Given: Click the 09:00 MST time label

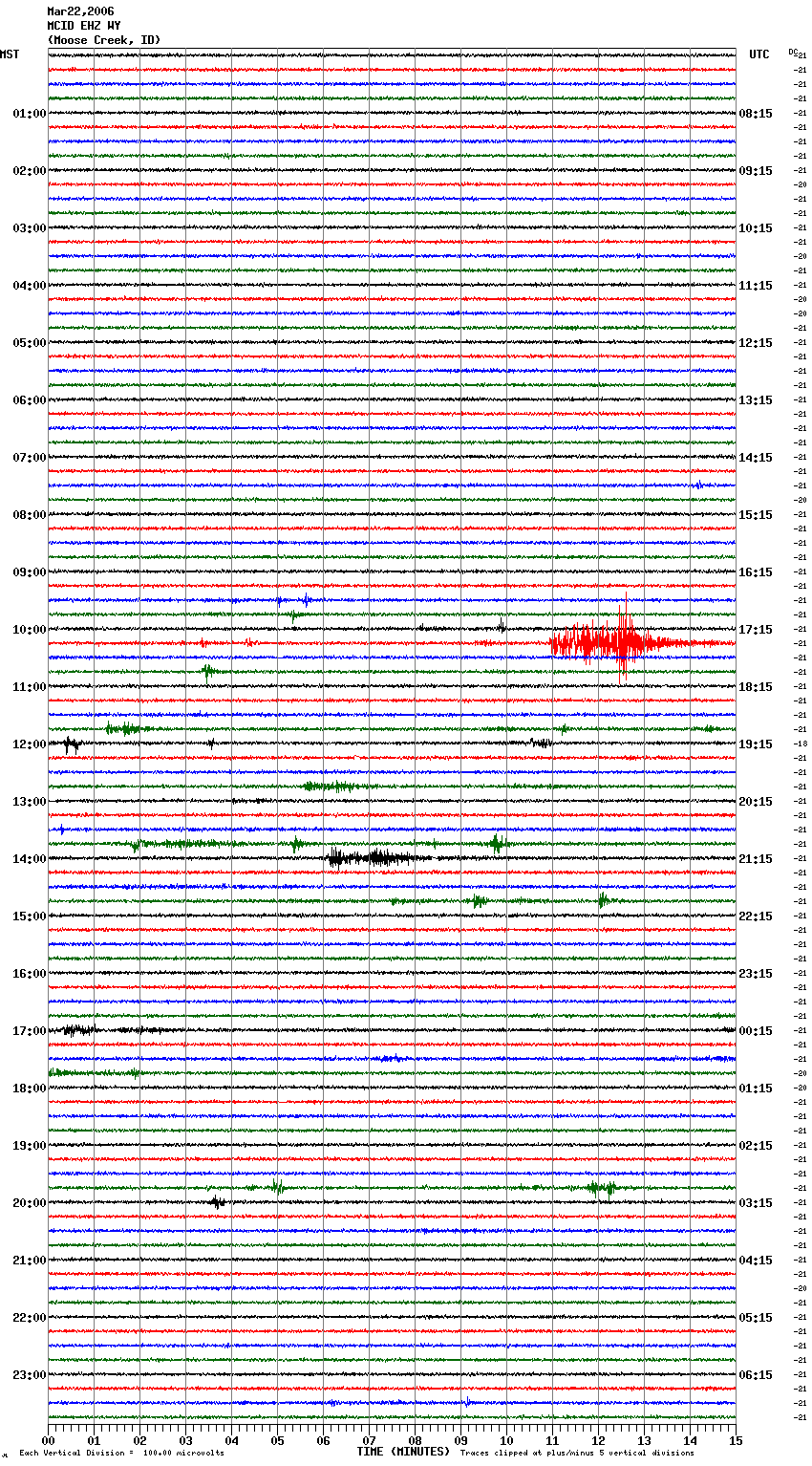Looking at the screenshot, I should point(30,572).
